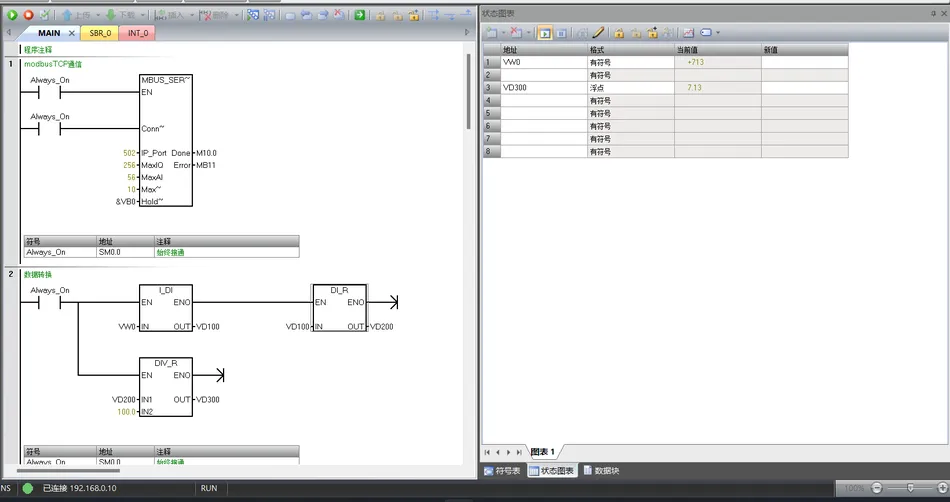The height and width of the screenshot is (502, 950).
Task: Click the Delete (删除) toolbar icon
Action: click(x=205, y=15)
